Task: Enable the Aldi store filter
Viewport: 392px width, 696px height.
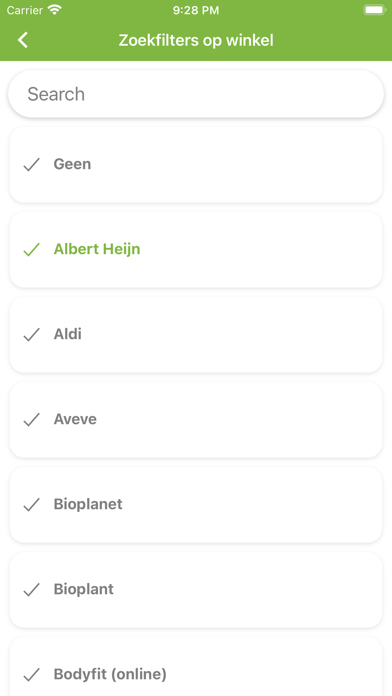Action: [196, 335]
